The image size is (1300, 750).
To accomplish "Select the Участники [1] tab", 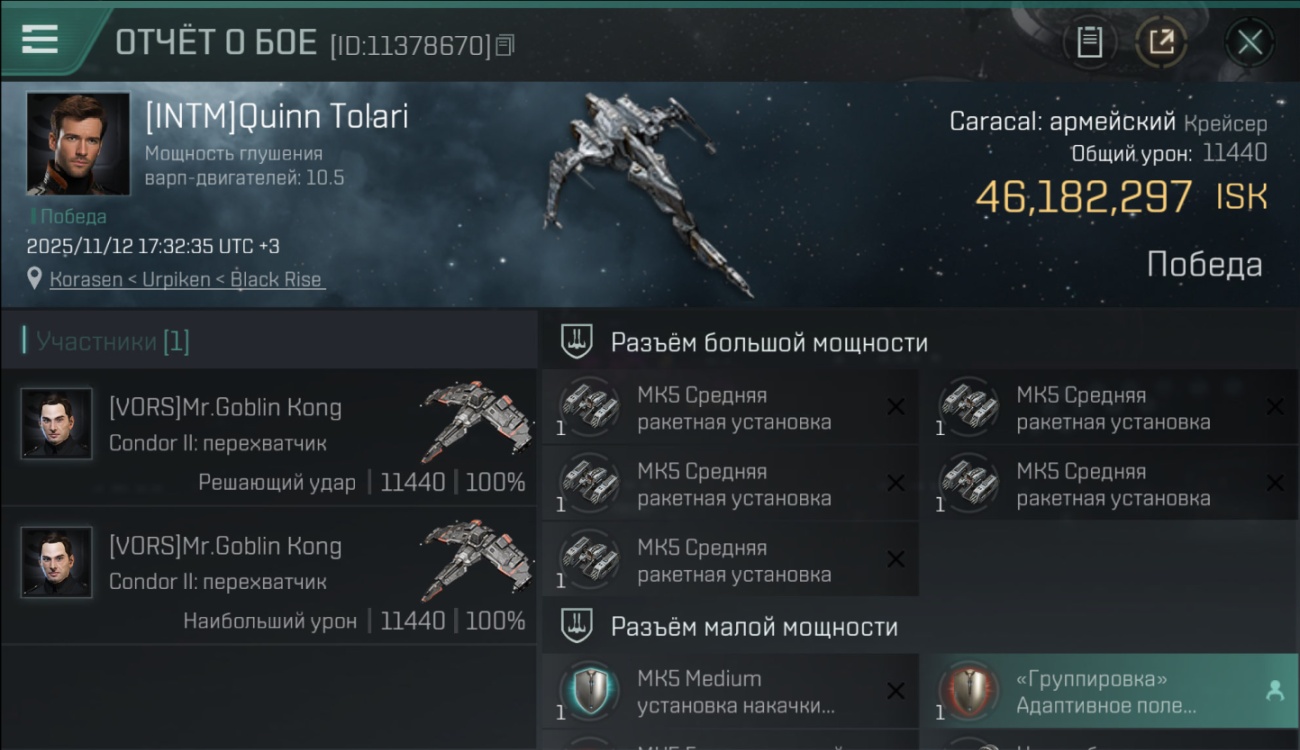I will point(106,341).
